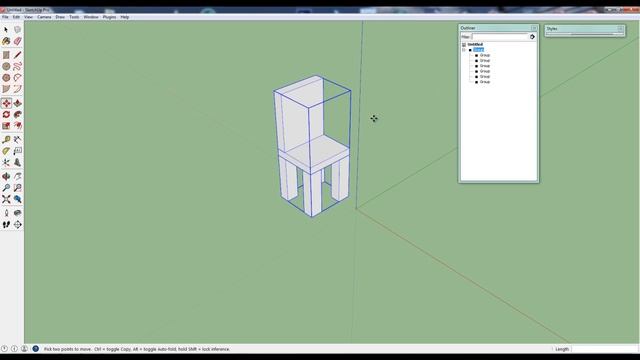
Task: Select the Untitled root in Outliner
Action: pos(475,44)
